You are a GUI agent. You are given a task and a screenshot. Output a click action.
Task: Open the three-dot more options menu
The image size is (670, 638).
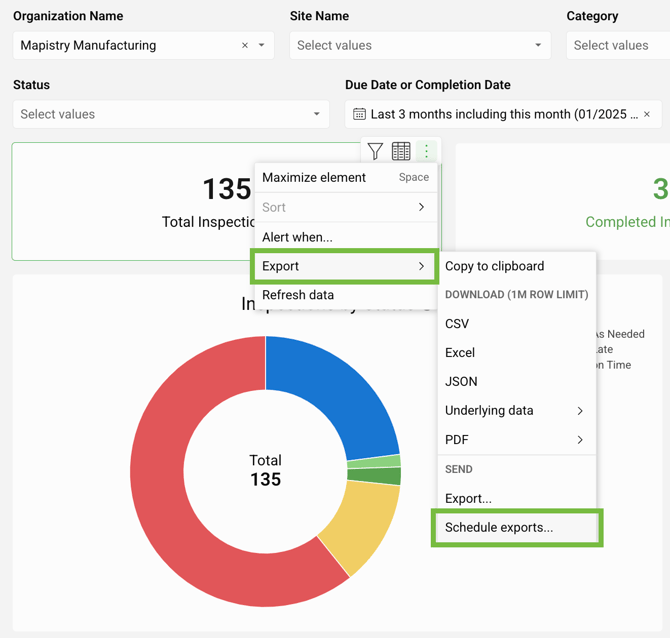click(x=426, y=151)
